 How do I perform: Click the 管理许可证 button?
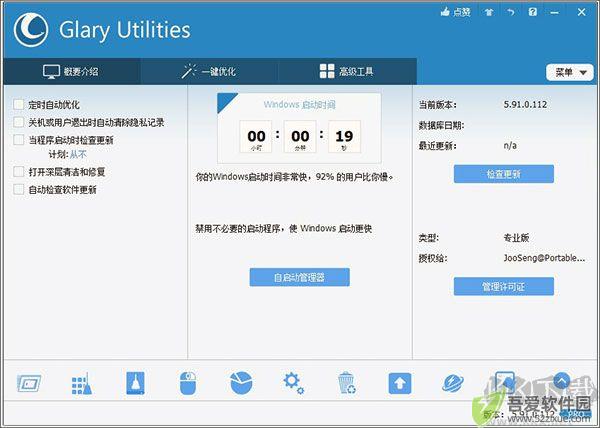(504, 286)
